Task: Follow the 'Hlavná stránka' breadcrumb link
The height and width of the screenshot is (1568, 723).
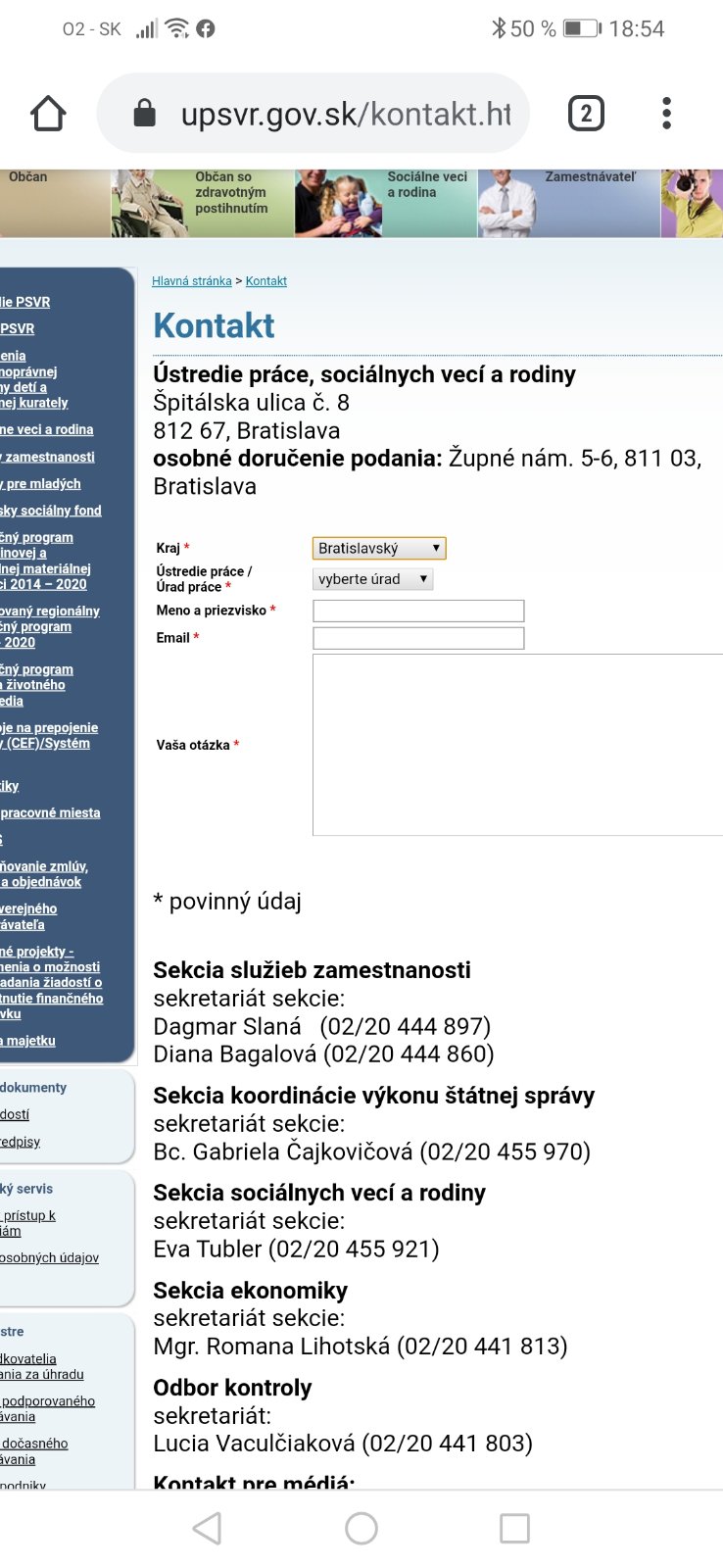Action: click(192, 281)
